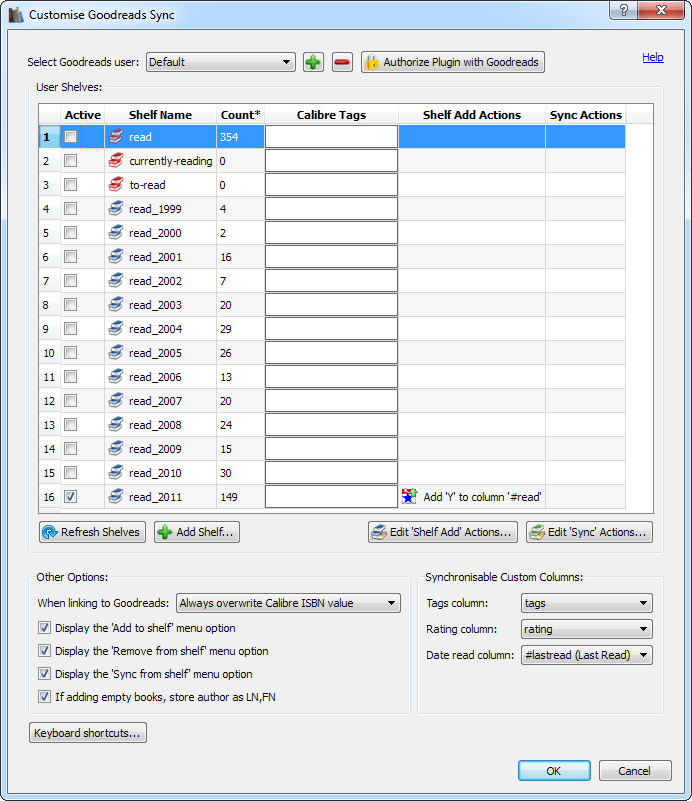The width and height of the screenshot is (692, 801).
Task: Tick the Active checkbox for read_1999
Action: pyautogui.click(x=70, y=208)
